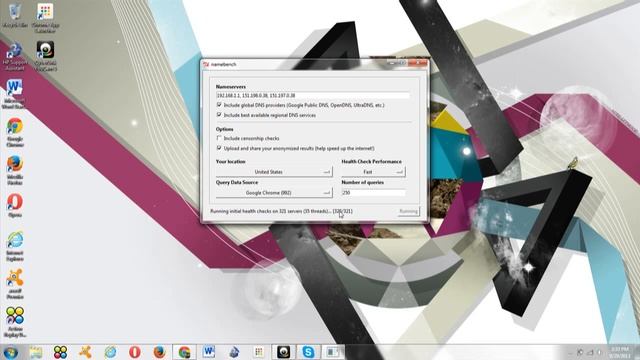The height and width of the screenshot is (360, 640).
Task: Click the grid-patterned taskbar icon before the webcam icon
Action: click(259, 352)
